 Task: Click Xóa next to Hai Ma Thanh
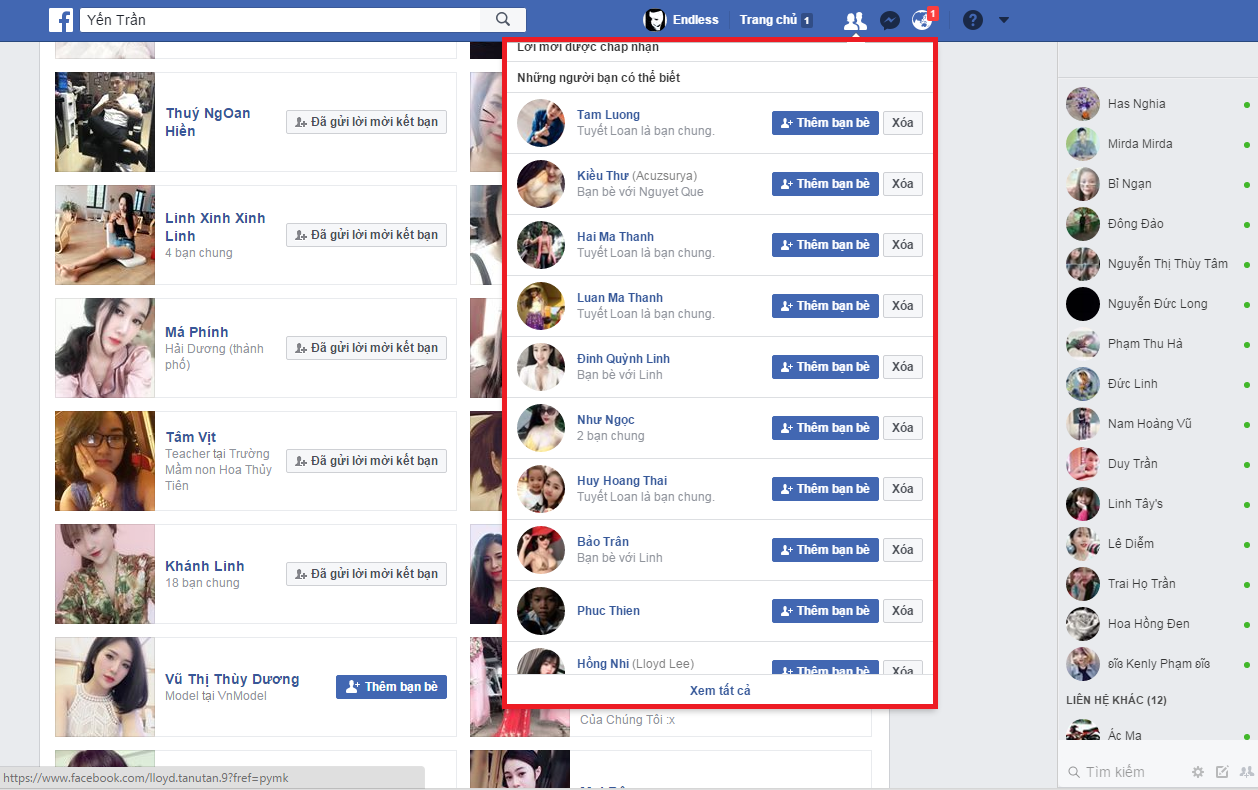tap(903, 245)
